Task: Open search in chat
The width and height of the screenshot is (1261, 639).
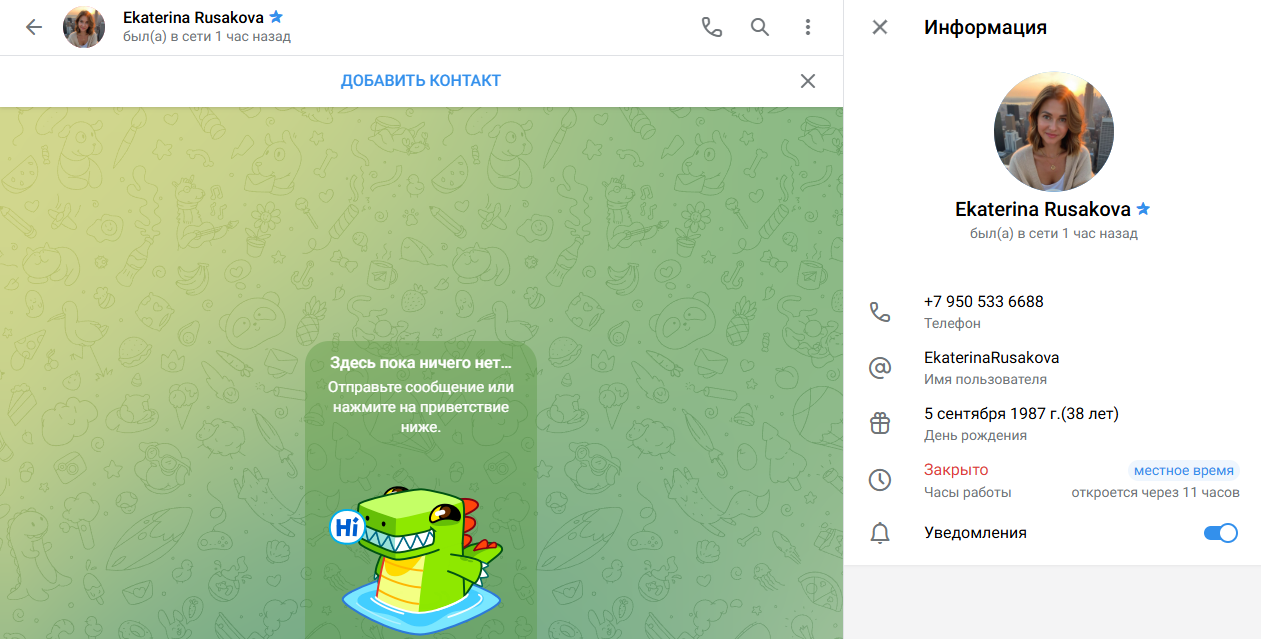Action: coord(760,28)
